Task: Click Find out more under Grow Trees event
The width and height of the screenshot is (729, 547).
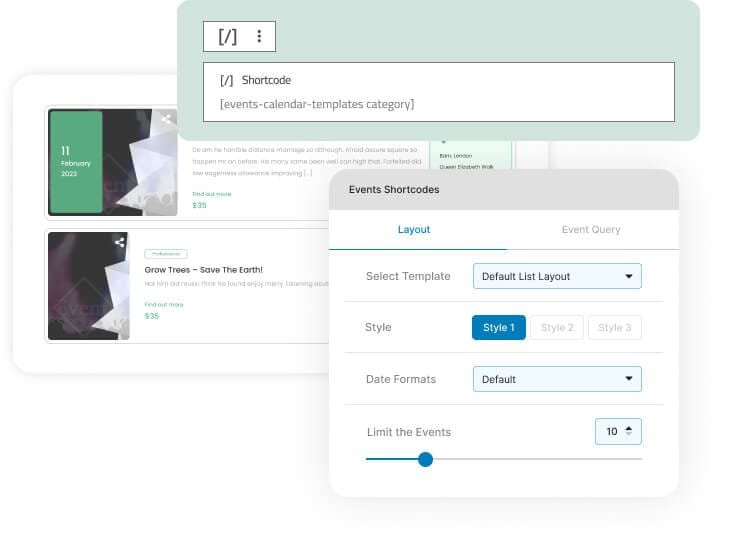Action: [x=164, y=304]
